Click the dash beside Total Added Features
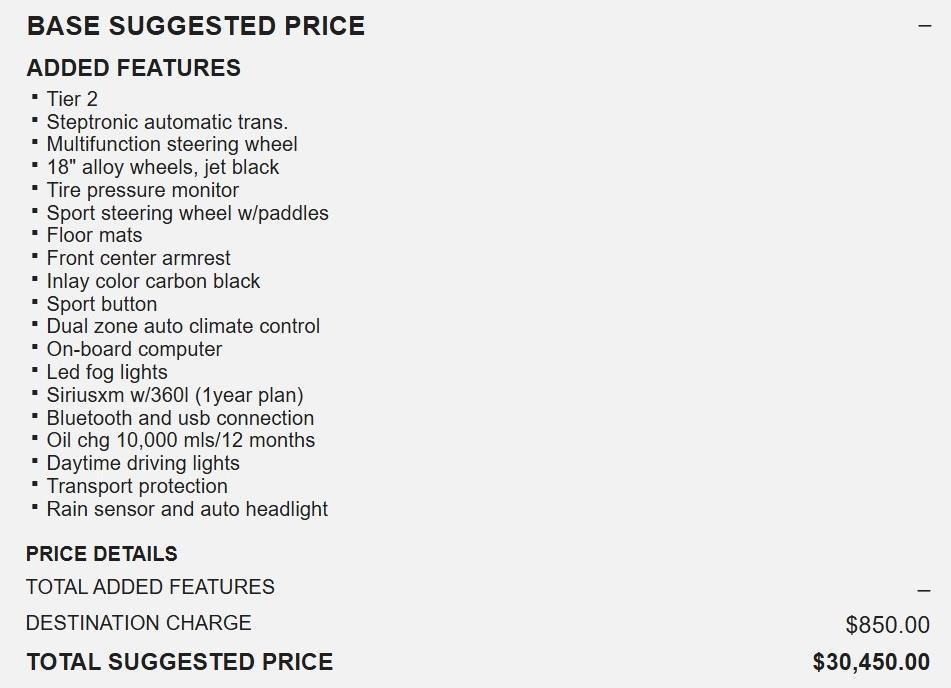 pyautogui.click(x=924, y=590)
